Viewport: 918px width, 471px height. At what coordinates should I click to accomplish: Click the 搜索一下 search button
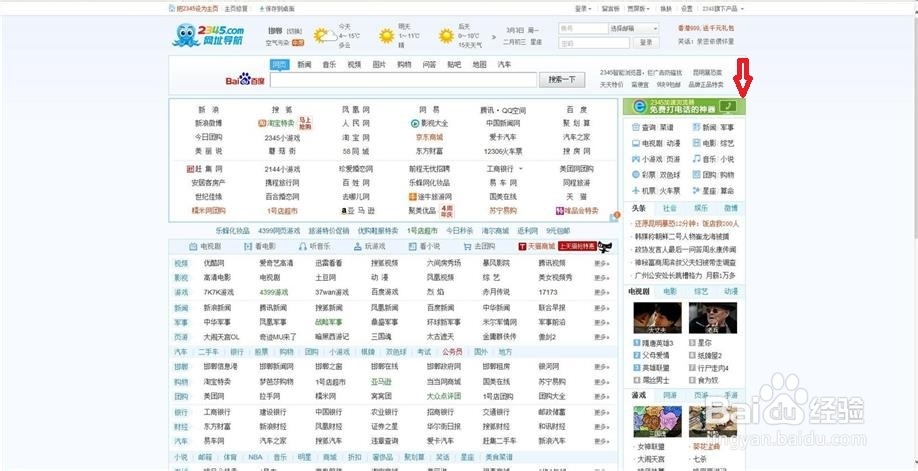(562, 80)
